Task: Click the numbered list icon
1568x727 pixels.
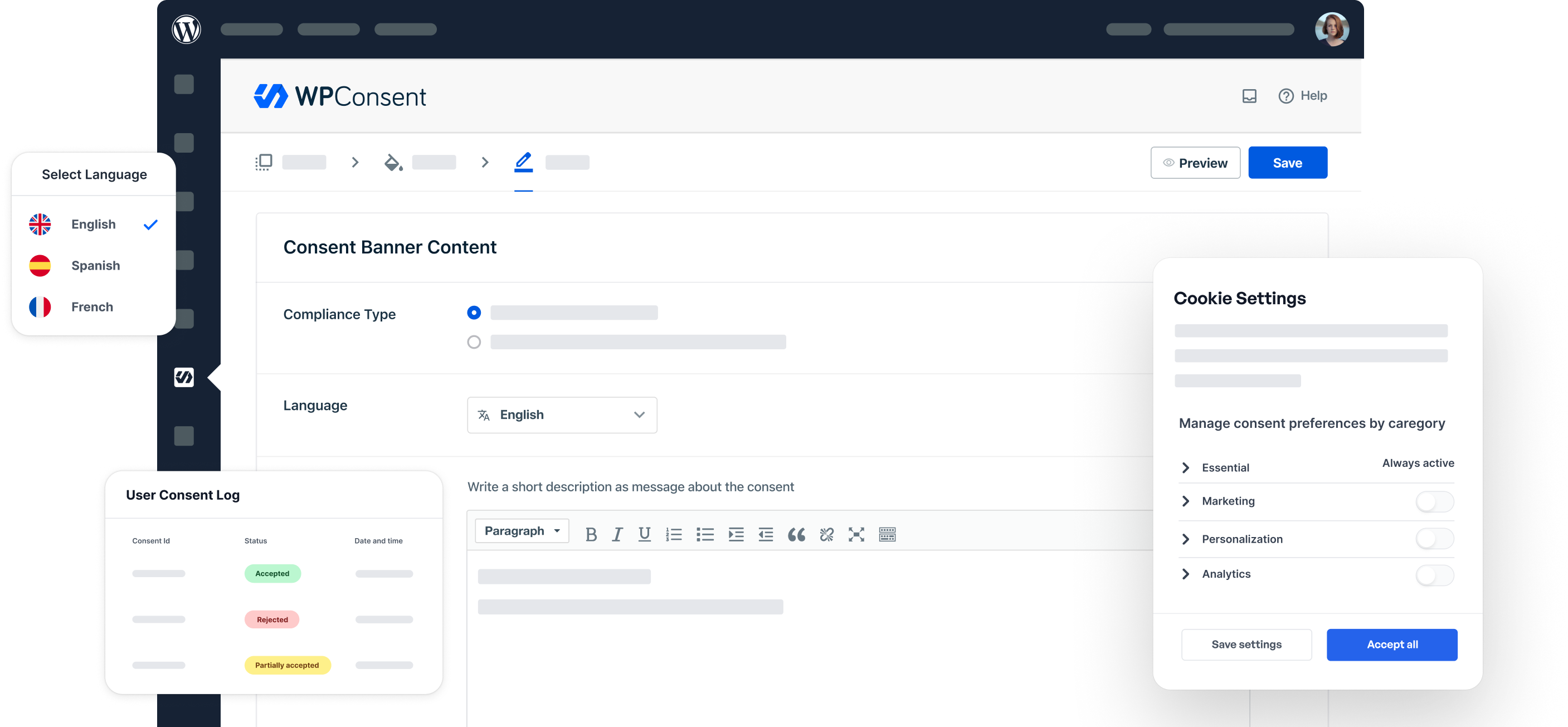Action: [674, 534]
